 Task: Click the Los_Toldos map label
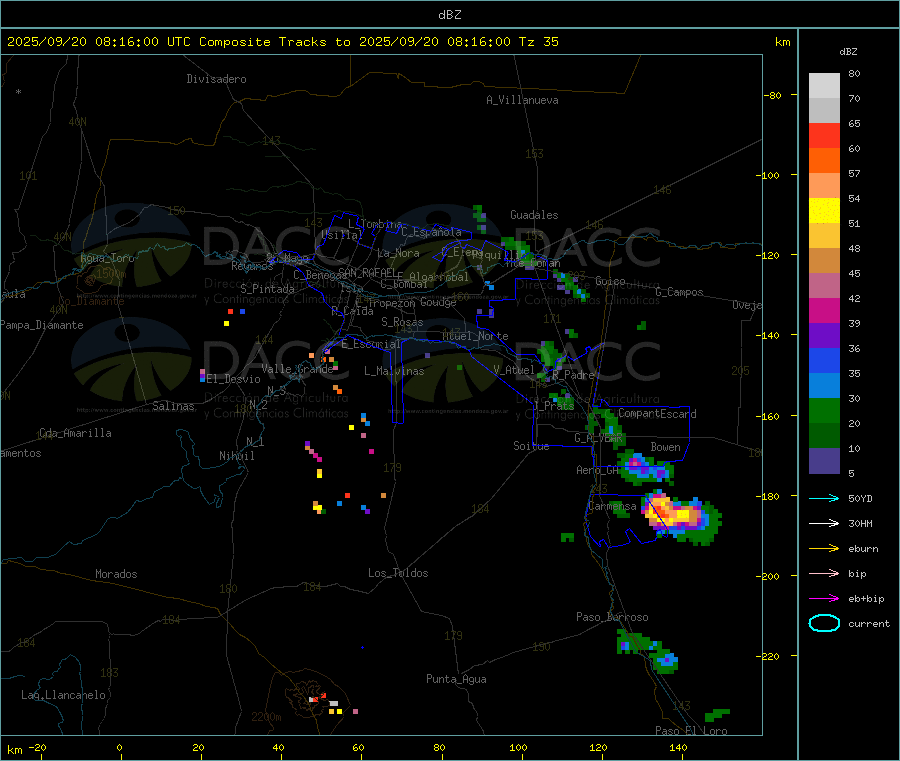398,573
